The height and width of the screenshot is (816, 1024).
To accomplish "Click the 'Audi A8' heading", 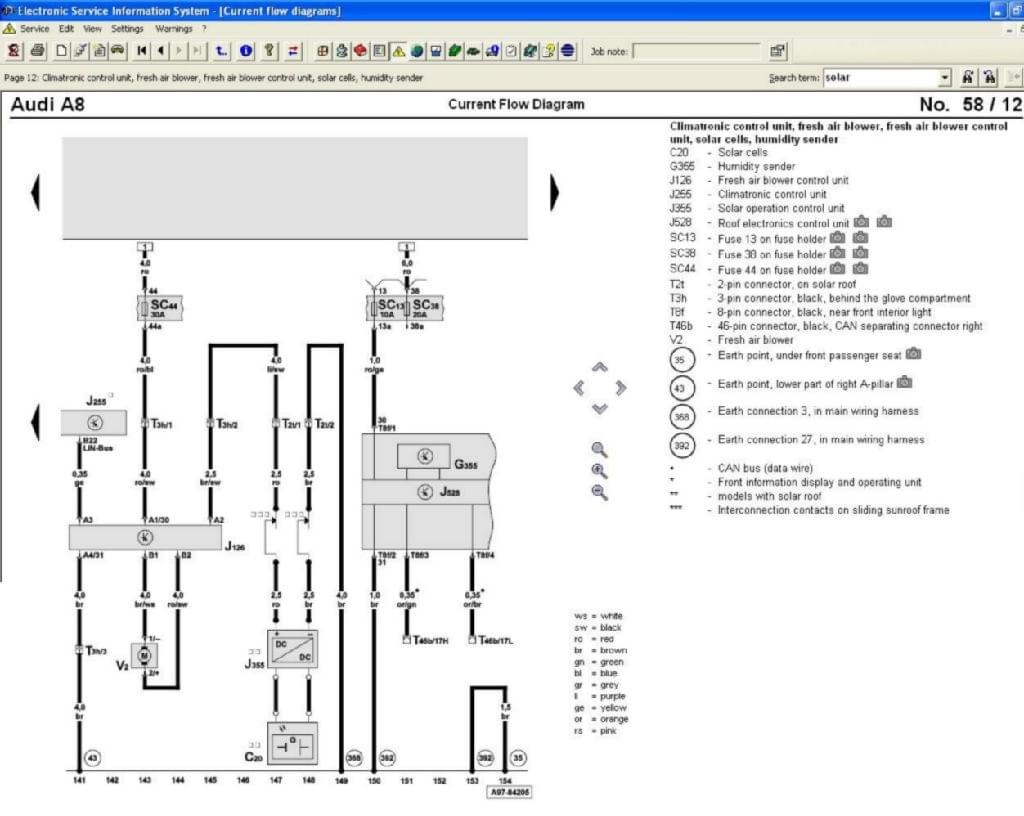I will coord(48,104).
